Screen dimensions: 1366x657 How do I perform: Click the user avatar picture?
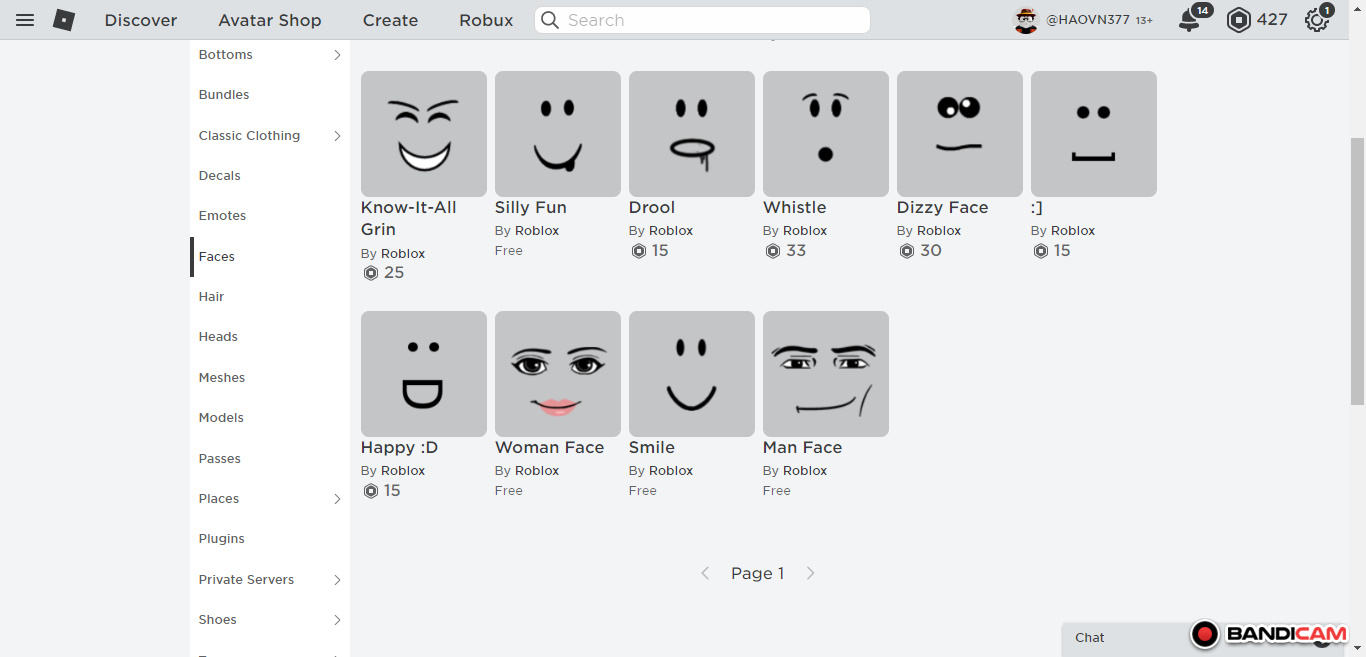click(x=1026, y=20)
